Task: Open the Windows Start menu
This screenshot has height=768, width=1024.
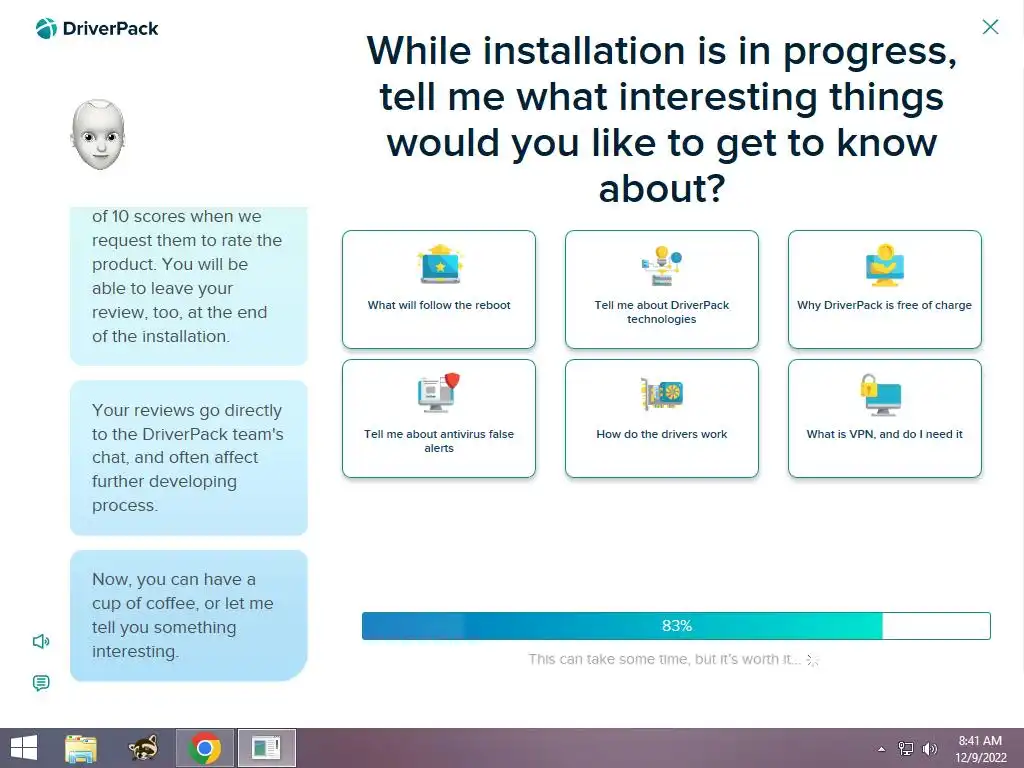Action: tap(24, 748)
